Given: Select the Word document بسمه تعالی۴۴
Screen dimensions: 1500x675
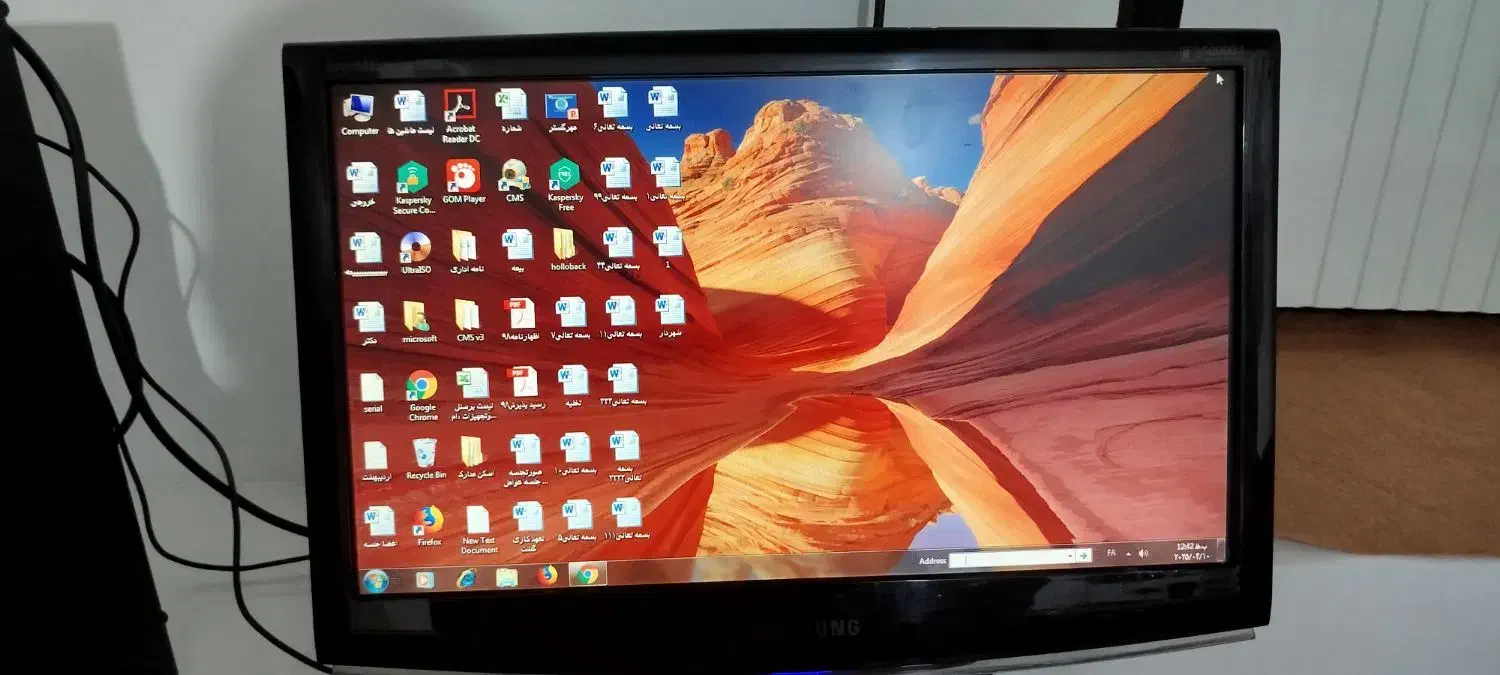Looking at the screenshot, I should (x=617, y=250).
